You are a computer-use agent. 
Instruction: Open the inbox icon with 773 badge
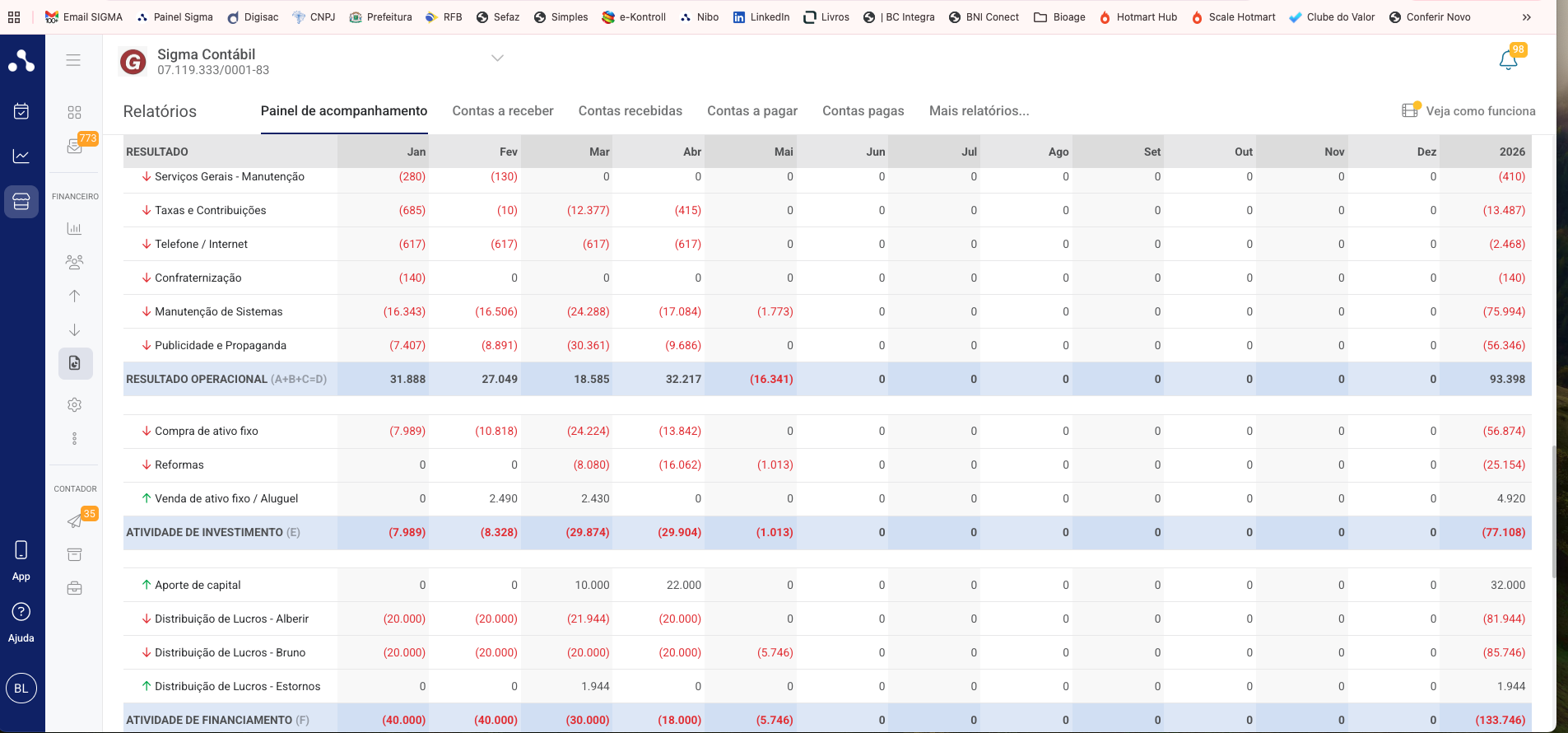[x=75, y=147]
